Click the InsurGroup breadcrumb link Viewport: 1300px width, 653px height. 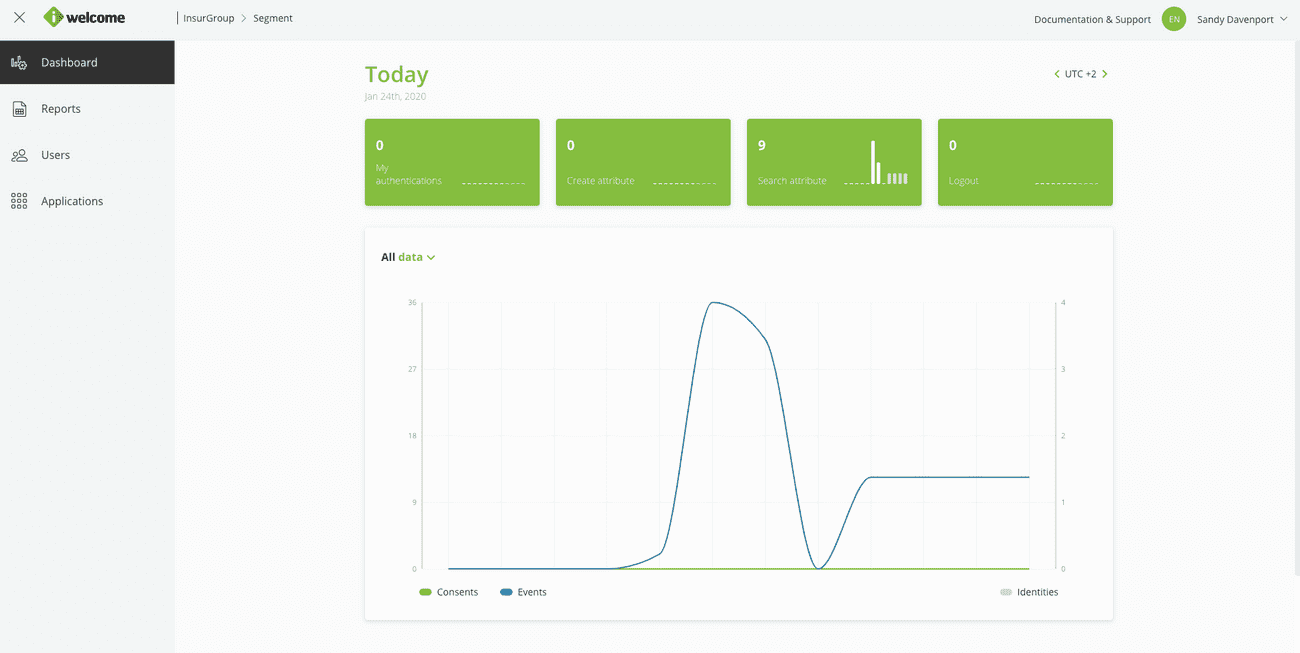(208, 18)
